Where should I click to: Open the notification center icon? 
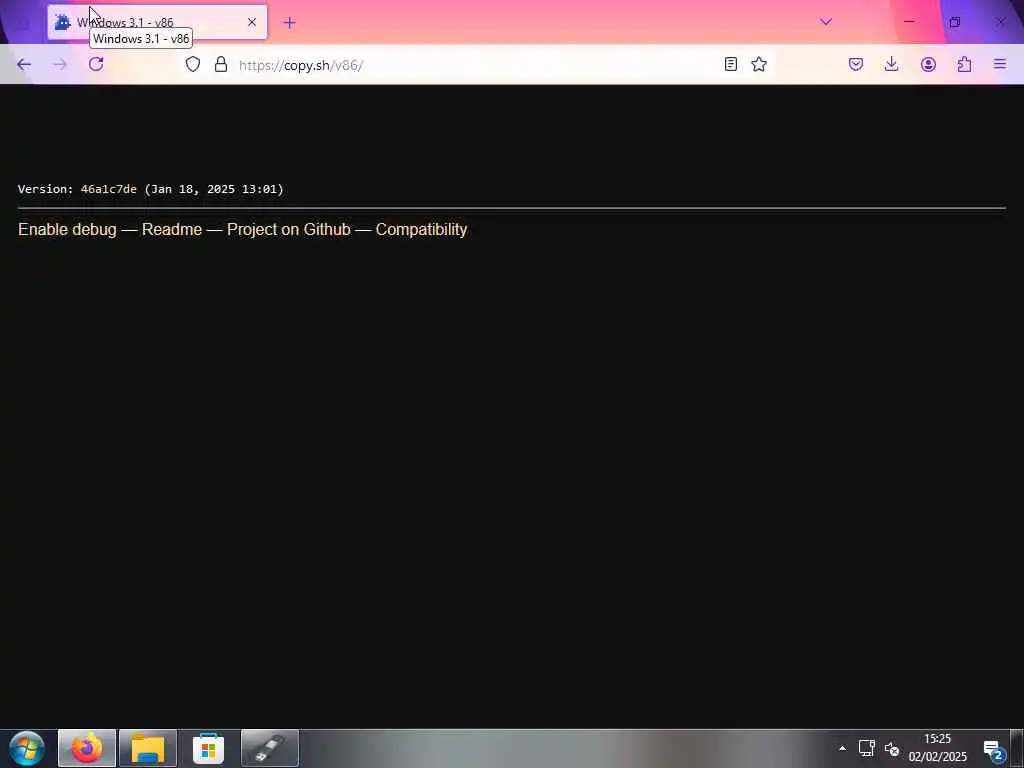pyautogui.click(x=994, y=750)
